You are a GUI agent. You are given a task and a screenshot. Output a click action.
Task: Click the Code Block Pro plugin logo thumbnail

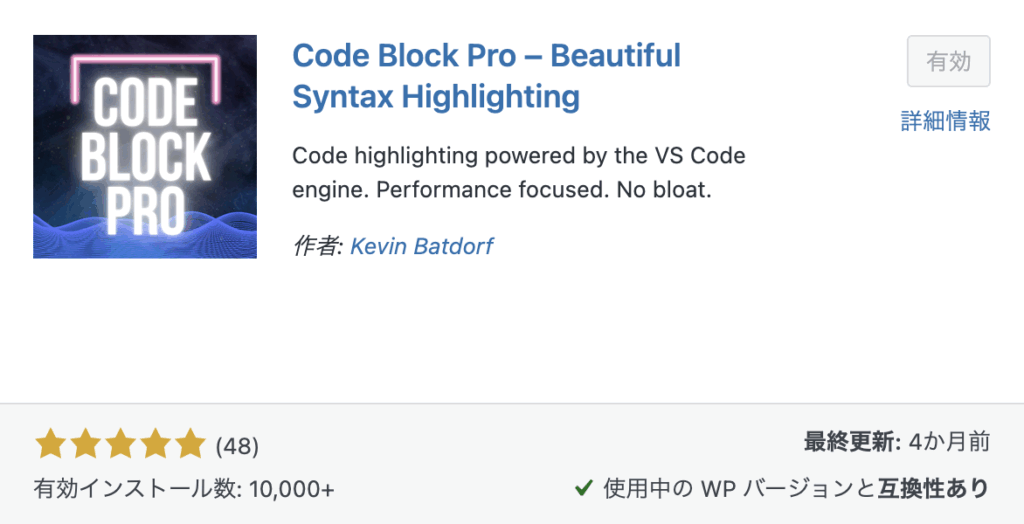[x=145, y=147]
